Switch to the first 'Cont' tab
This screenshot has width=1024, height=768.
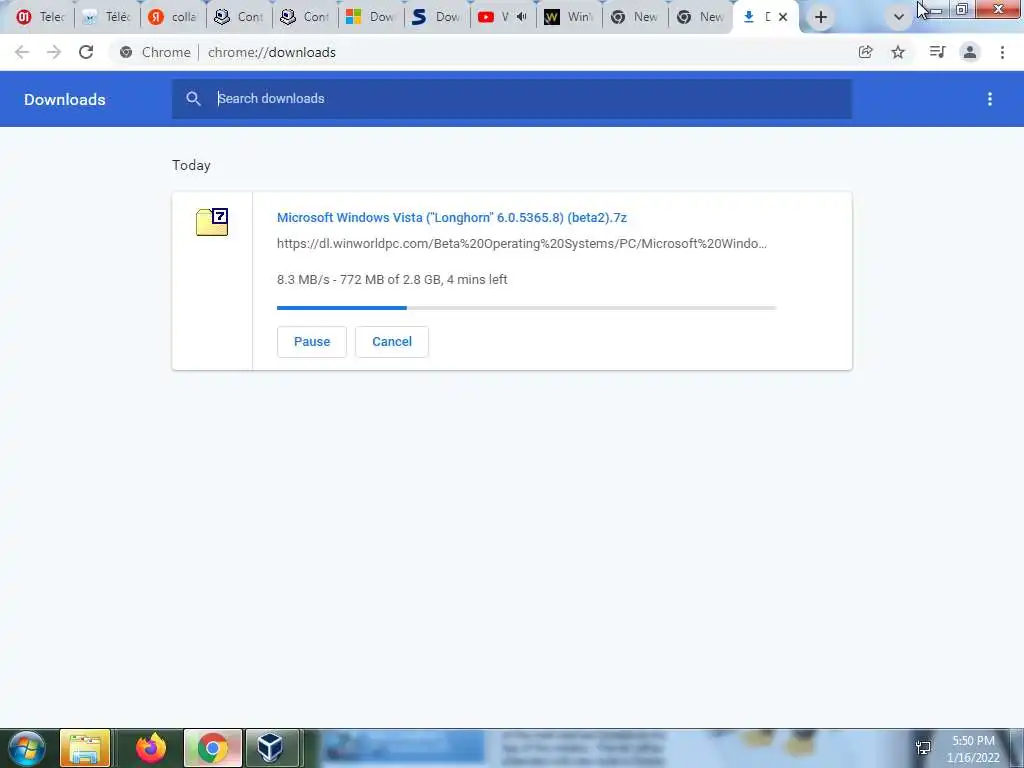pyautogui.click(x=238, y=17)
